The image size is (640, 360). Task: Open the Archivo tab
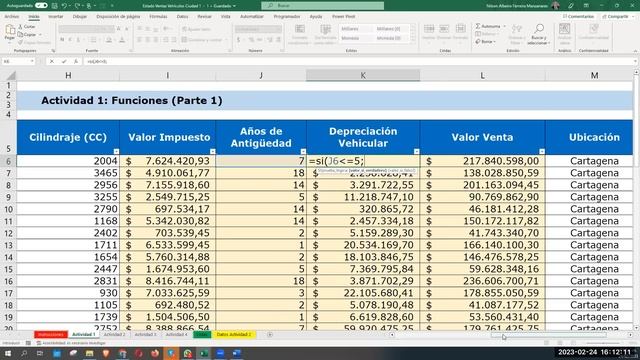click(x=11, y=17)
